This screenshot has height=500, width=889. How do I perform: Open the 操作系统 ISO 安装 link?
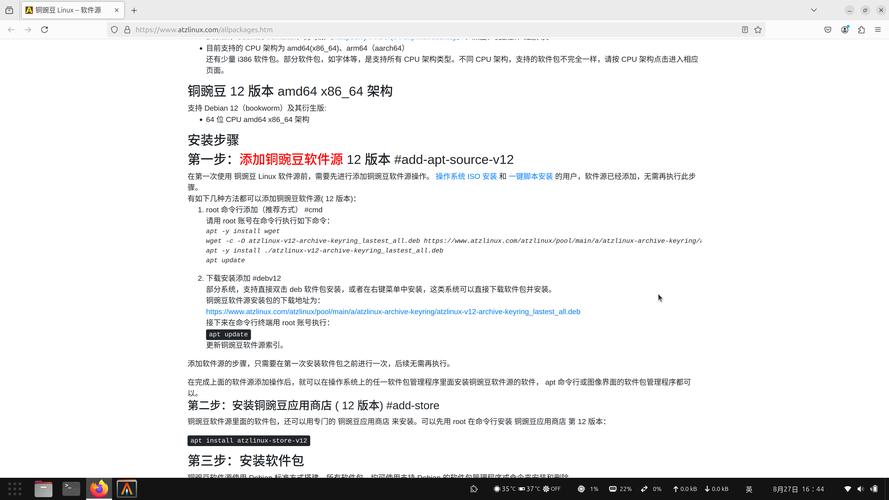pyautogui.click(x=466, y=176)
